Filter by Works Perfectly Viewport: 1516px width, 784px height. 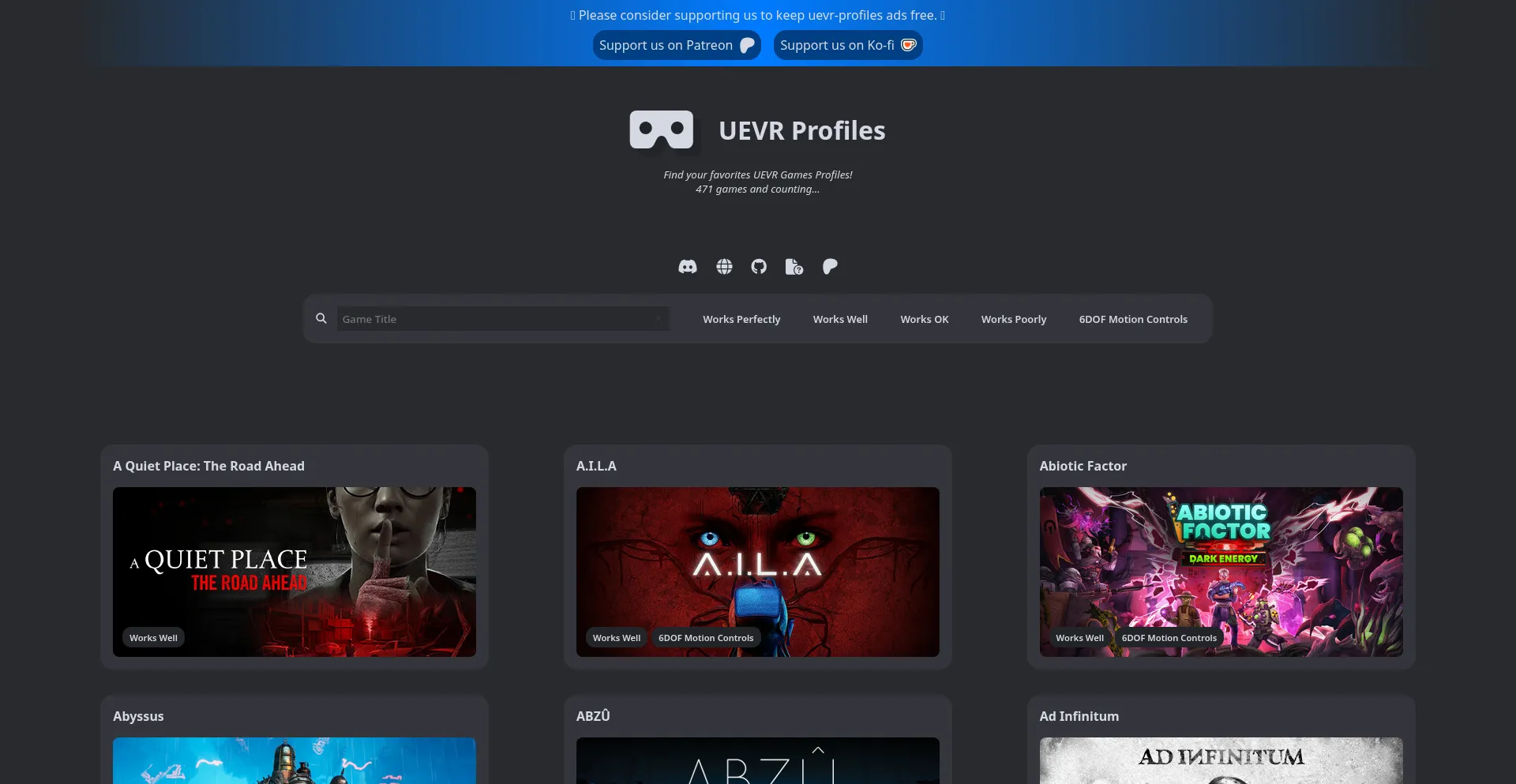741,319
